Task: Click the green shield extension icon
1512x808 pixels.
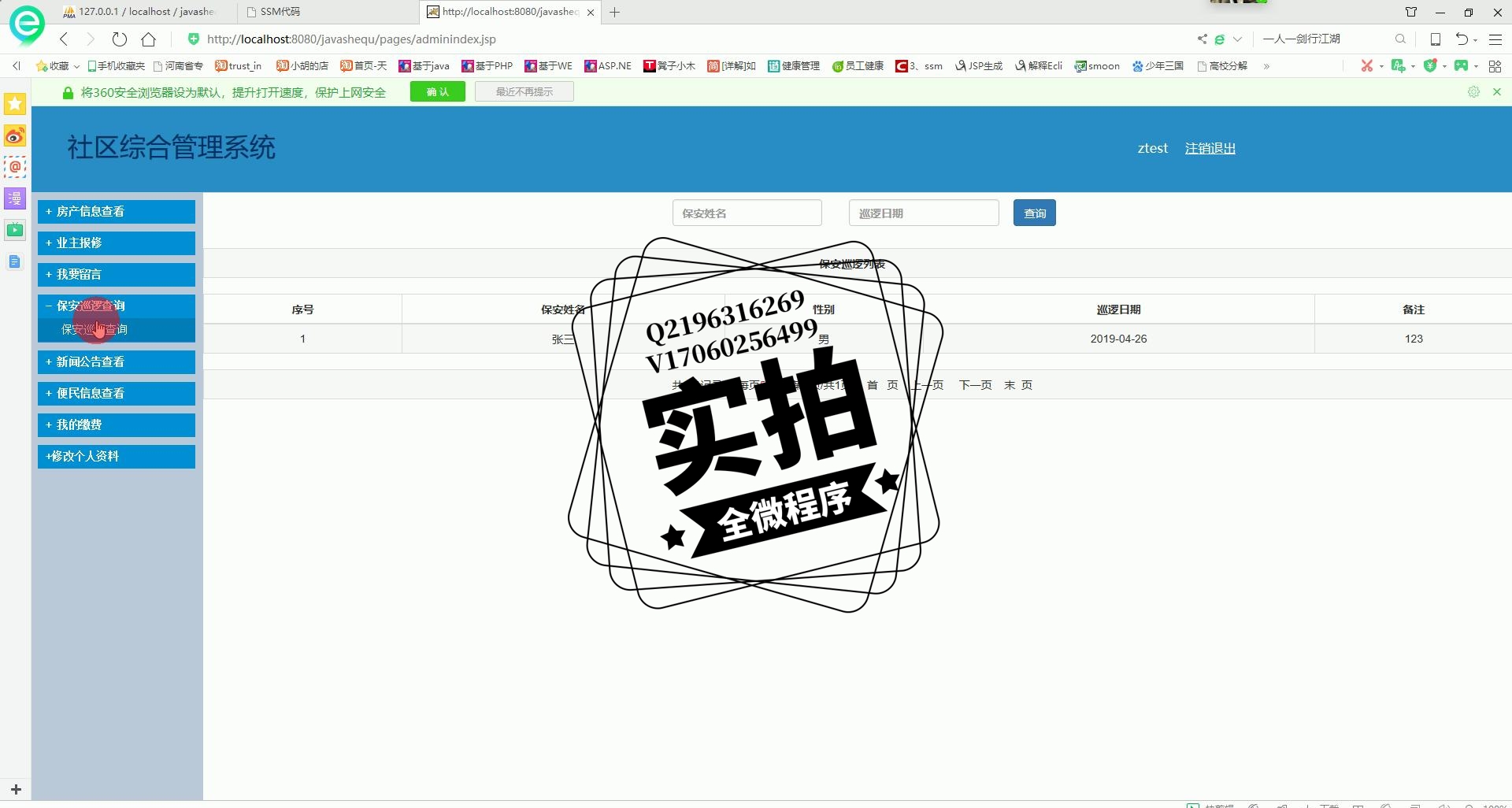Action: click(x=1430, y=65)
